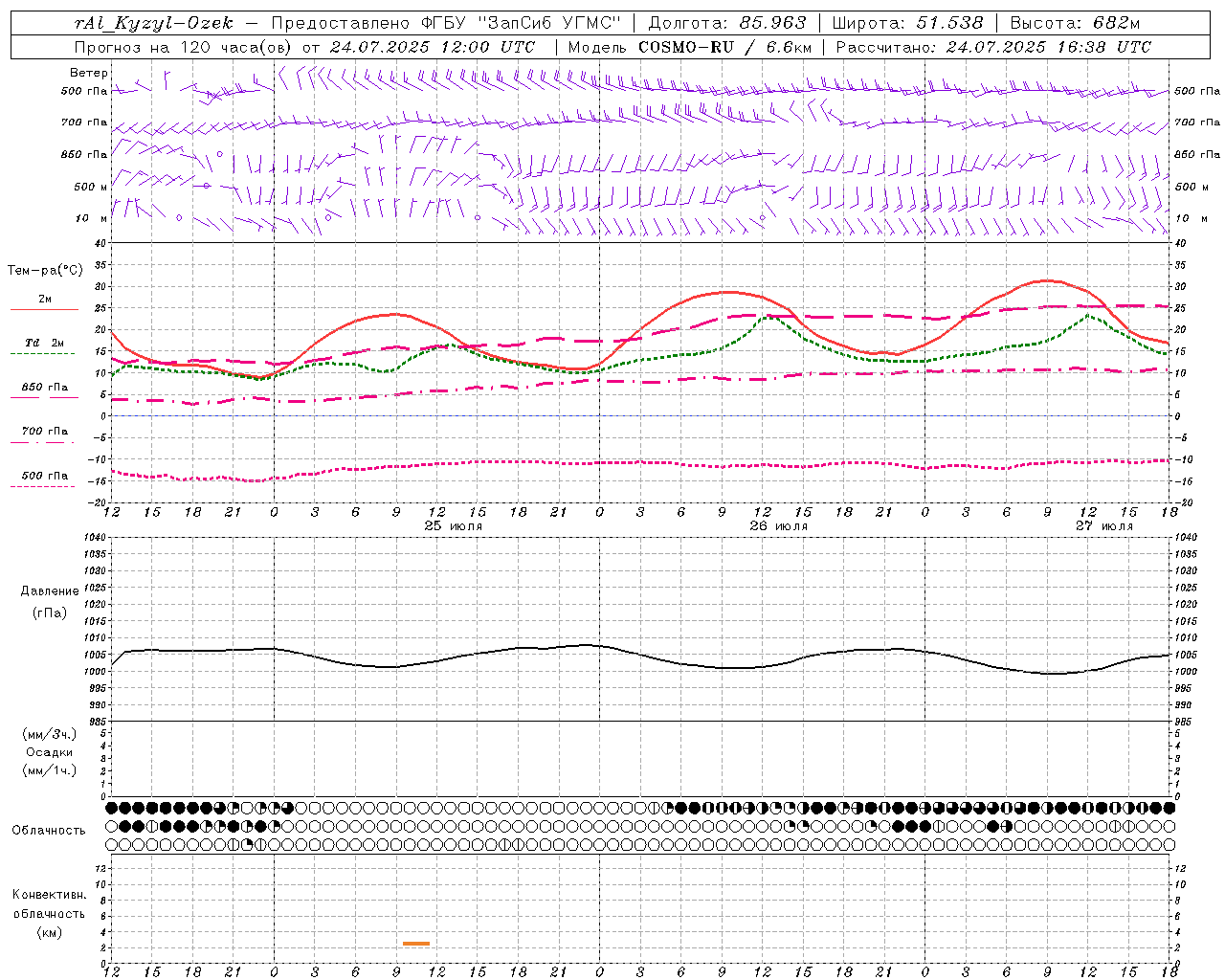This screenshot has width=1225, height=980.
Task: Click the 25 июля date label
Action: [453, 526]
